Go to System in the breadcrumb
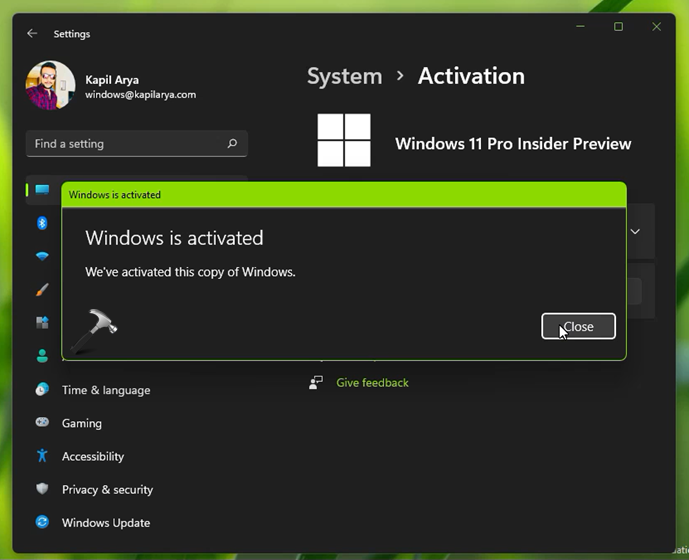The width and height of the screenshot is (689, 560). point(344,76)
